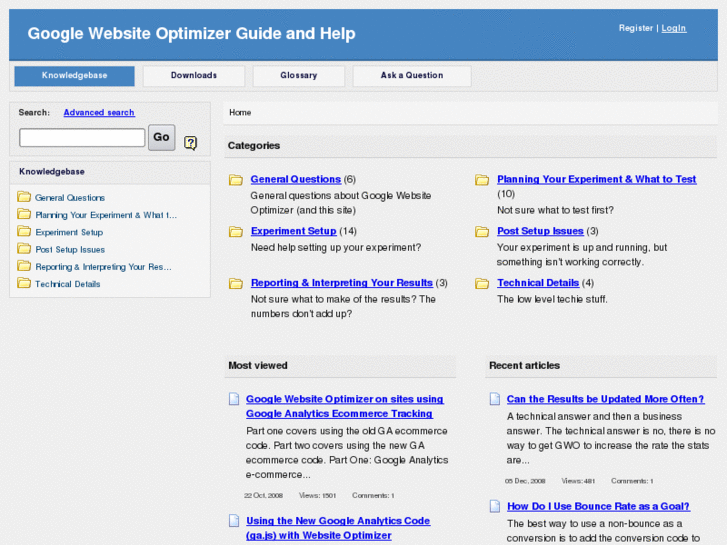
Task: Select Technical Details in sidebar tree
Action: coord(68,284)
